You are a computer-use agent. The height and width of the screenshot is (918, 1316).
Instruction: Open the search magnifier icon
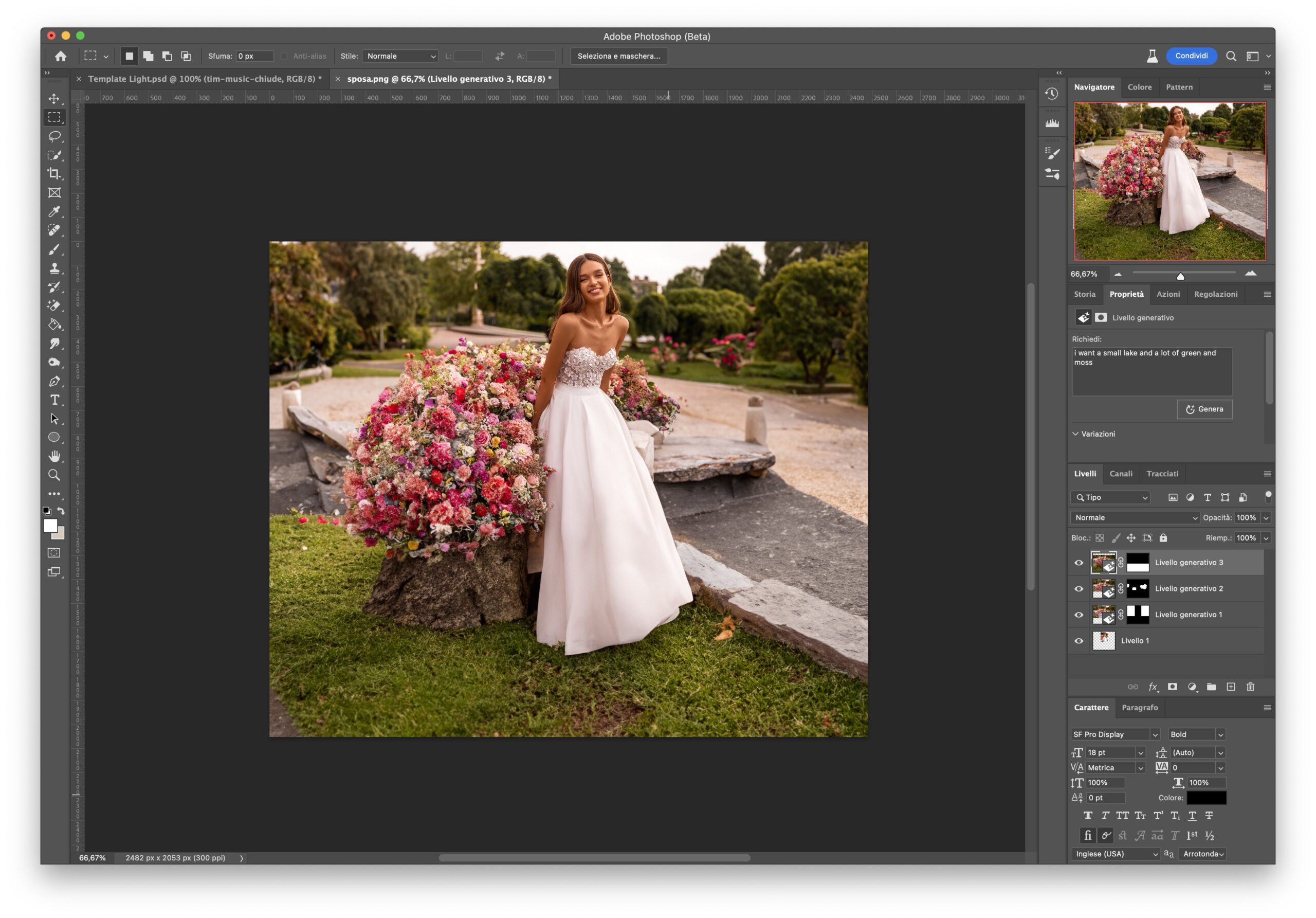point(1231,56)
